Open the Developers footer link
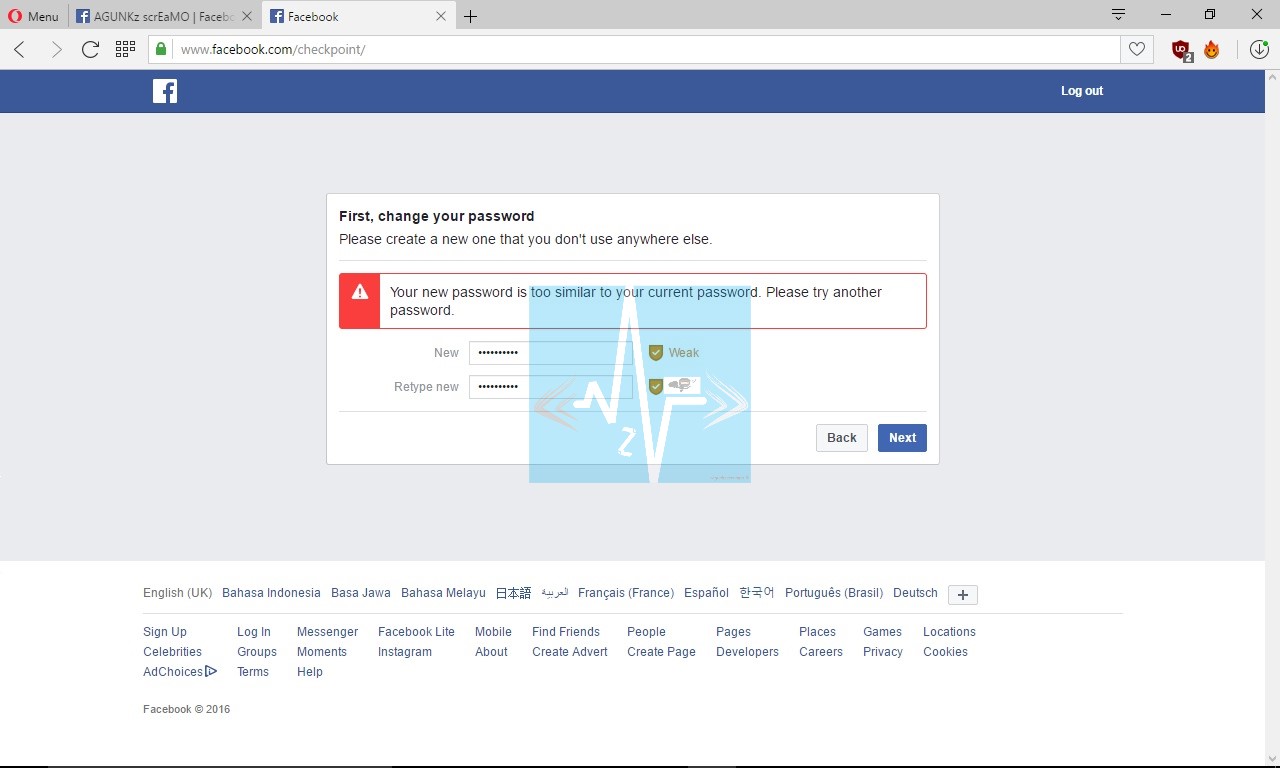 click(747, 652)
